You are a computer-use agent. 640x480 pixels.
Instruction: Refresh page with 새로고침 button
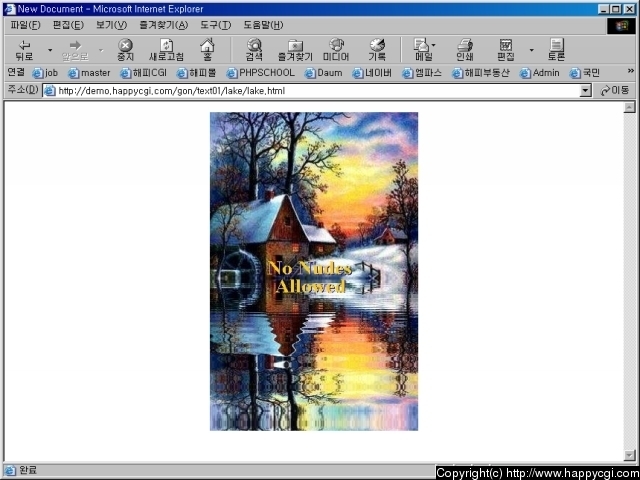(166, 50)
